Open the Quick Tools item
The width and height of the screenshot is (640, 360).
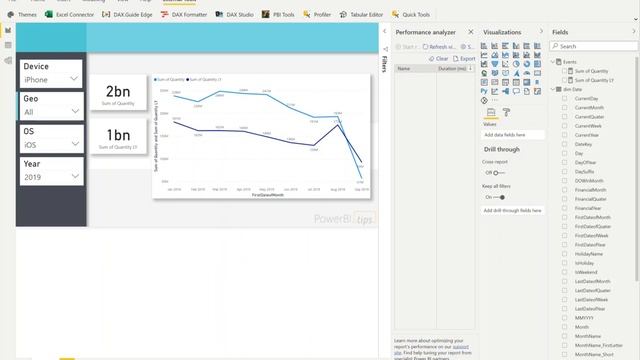click(411, 14)
